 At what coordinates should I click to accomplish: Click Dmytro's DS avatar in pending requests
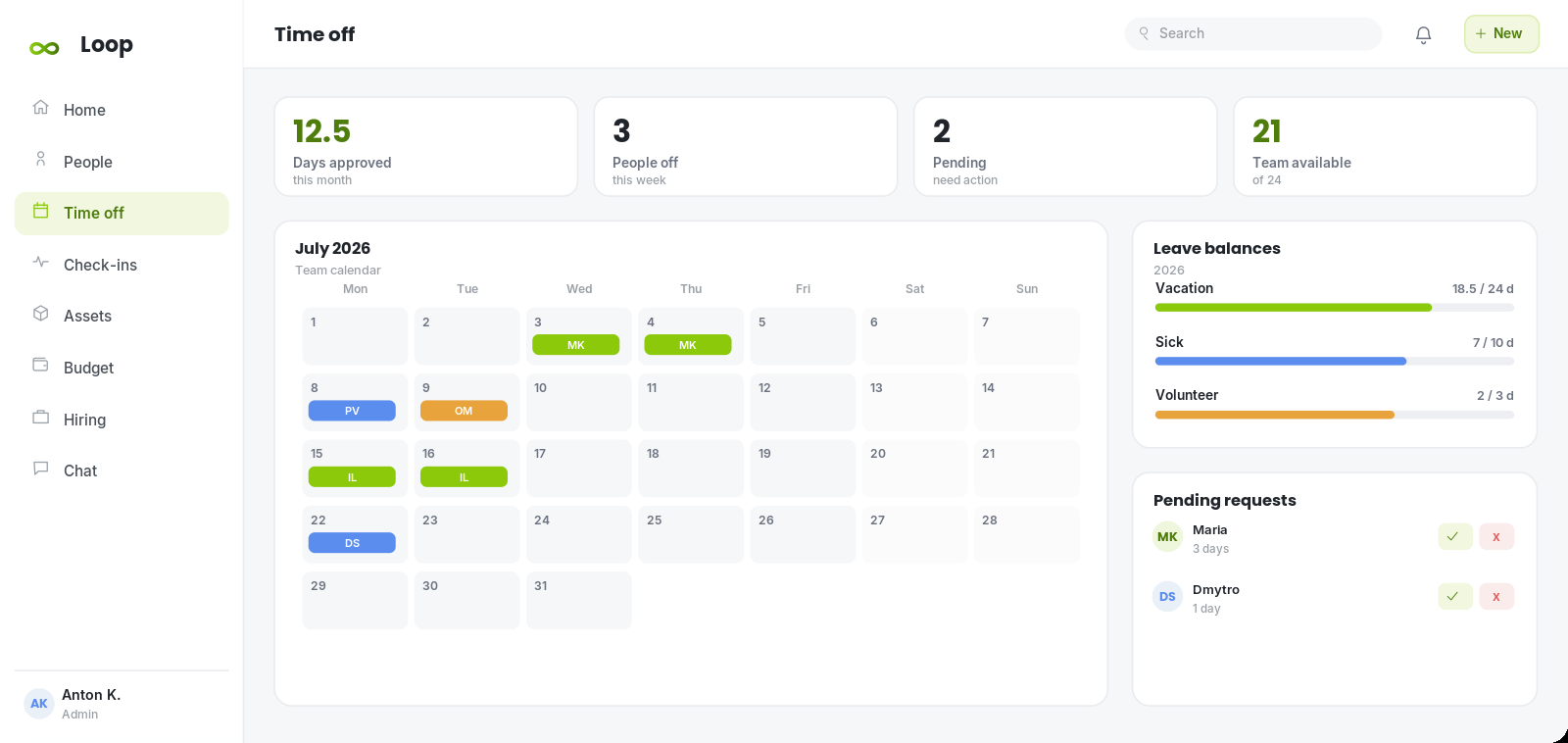1167,597
